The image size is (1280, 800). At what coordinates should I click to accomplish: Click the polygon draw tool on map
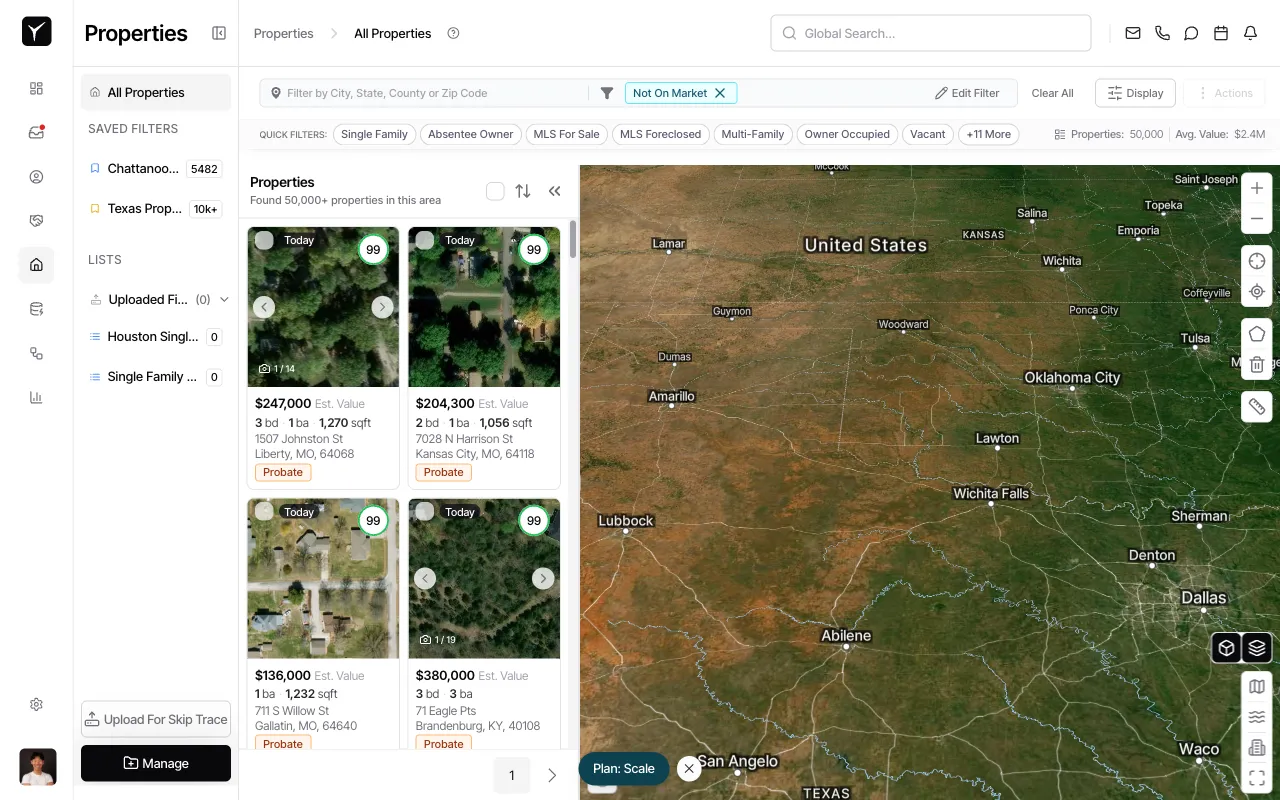[x=1257, y=334]
